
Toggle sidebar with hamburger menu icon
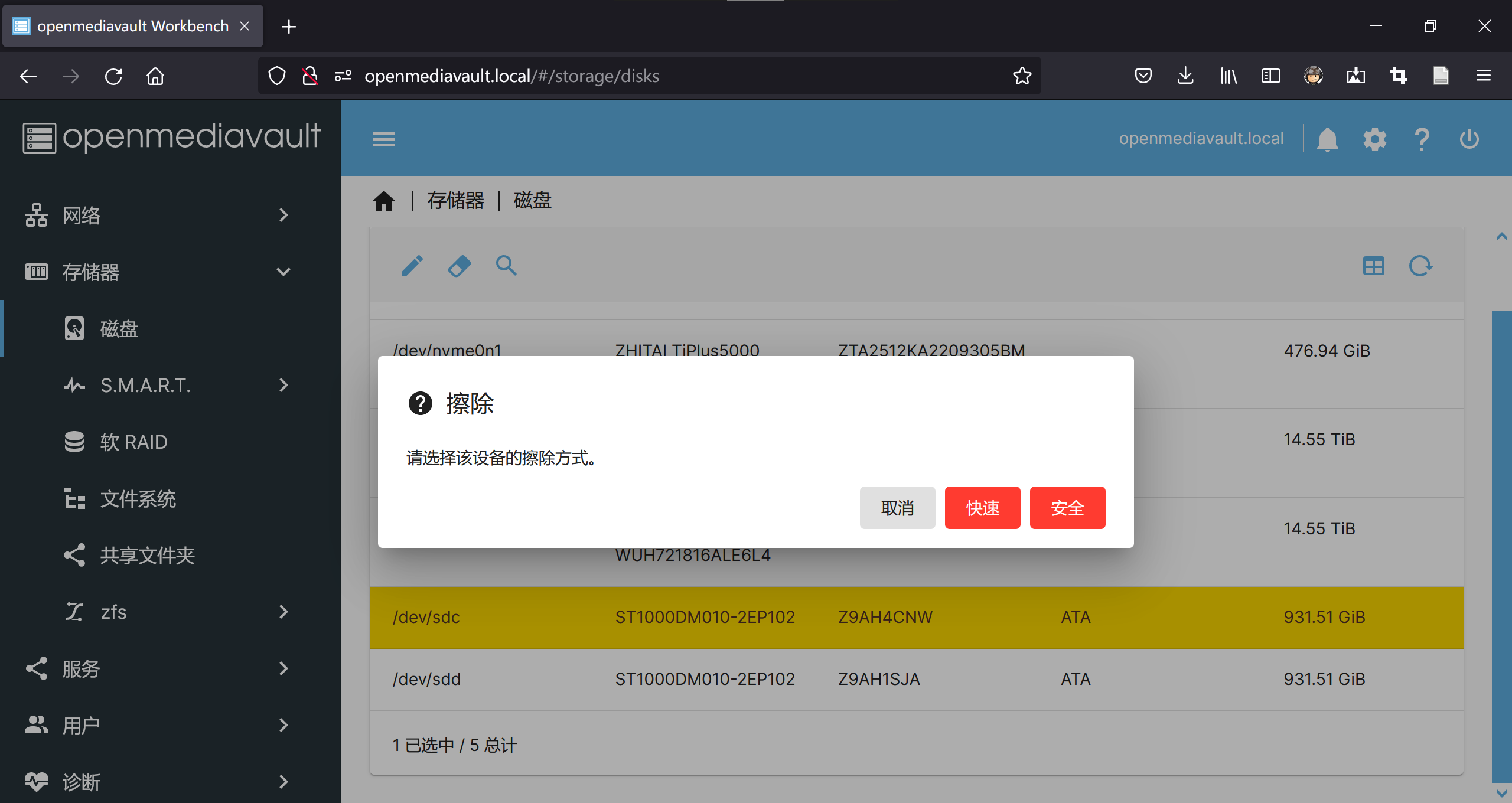(x=383, y=139)
